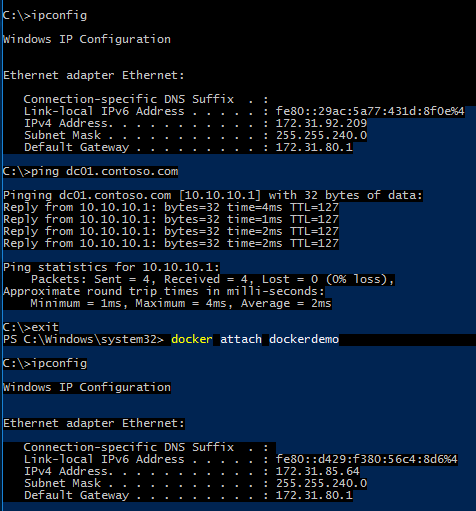Click the first ipconfig command line
Screen dimensions: 476x511
point(45,15)
